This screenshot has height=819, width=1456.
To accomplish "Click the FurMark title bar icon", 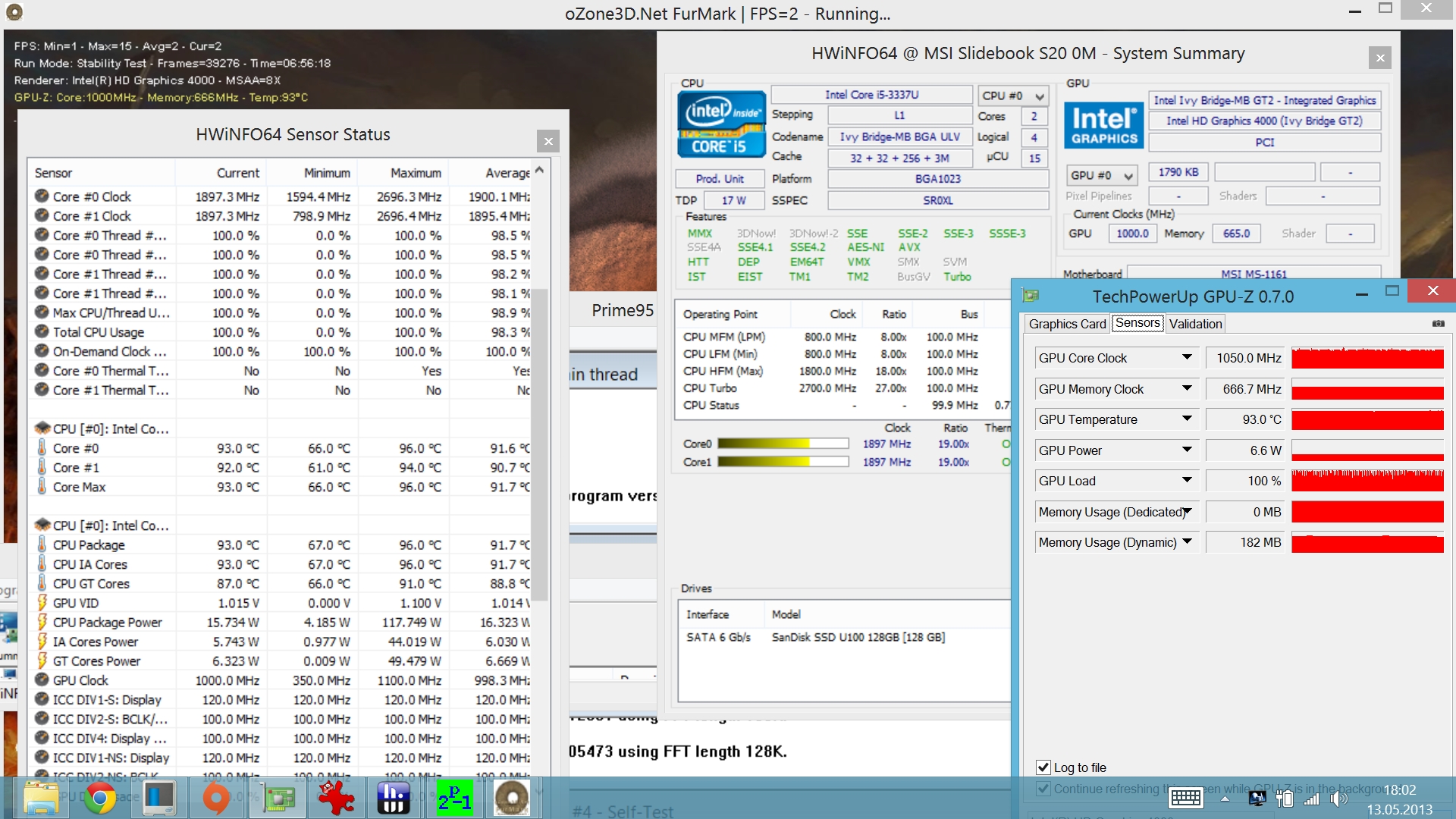I will coord(14,12).
